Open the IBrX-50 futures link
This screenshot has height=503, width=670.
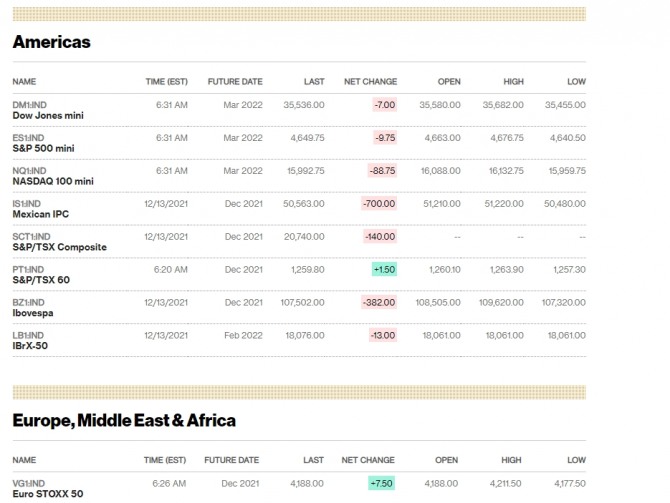(30, 346)
